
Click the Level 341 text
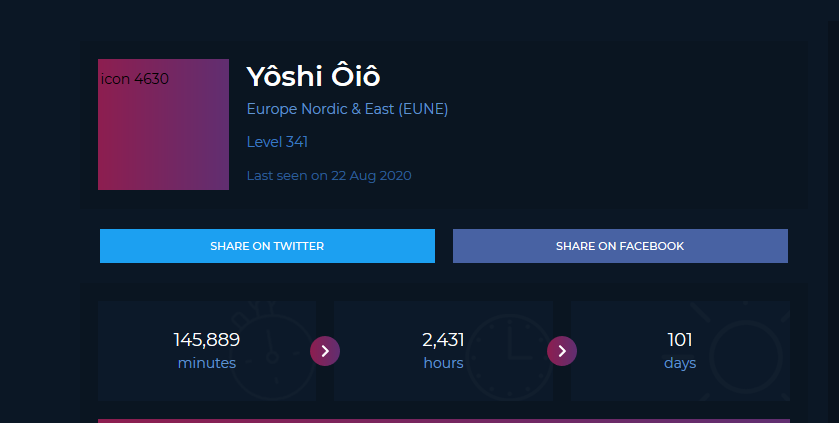277,142
